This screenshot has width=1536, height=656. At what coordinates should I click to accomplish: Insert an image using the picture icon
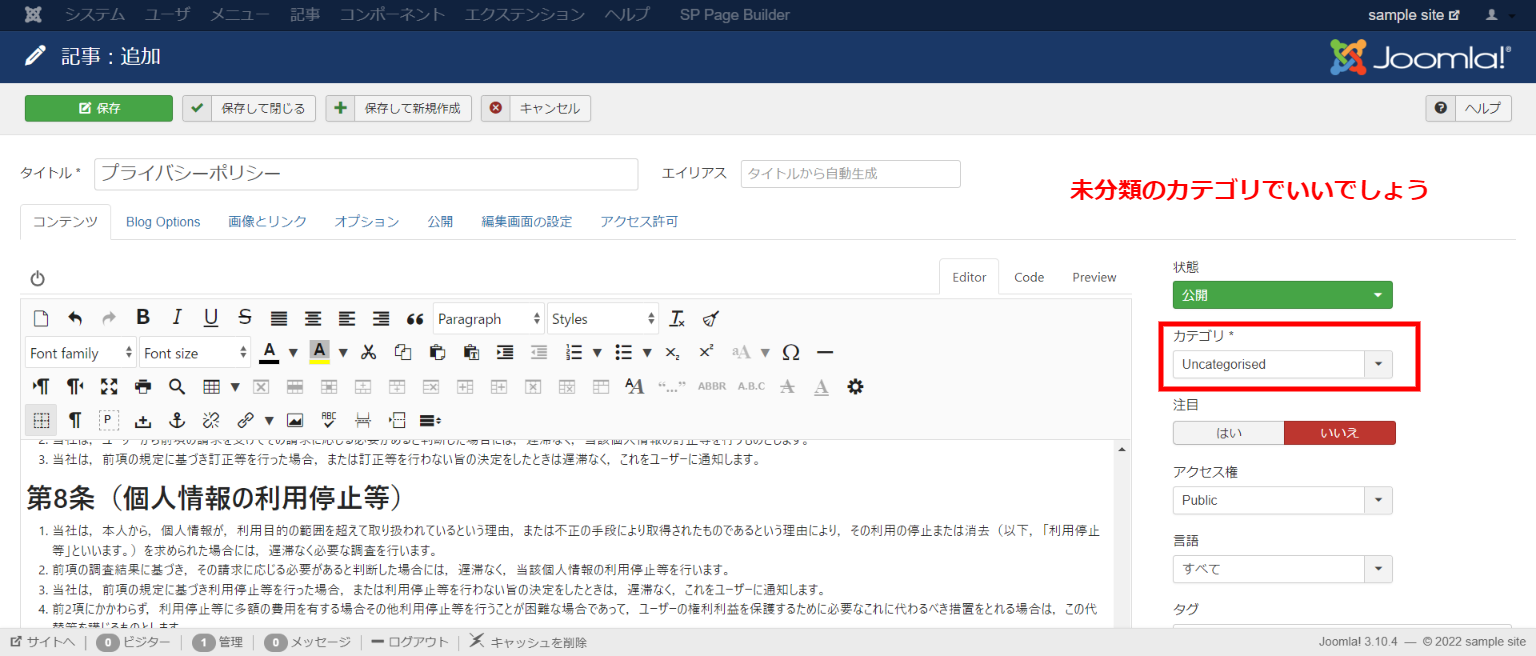click(x=295, y=420)
